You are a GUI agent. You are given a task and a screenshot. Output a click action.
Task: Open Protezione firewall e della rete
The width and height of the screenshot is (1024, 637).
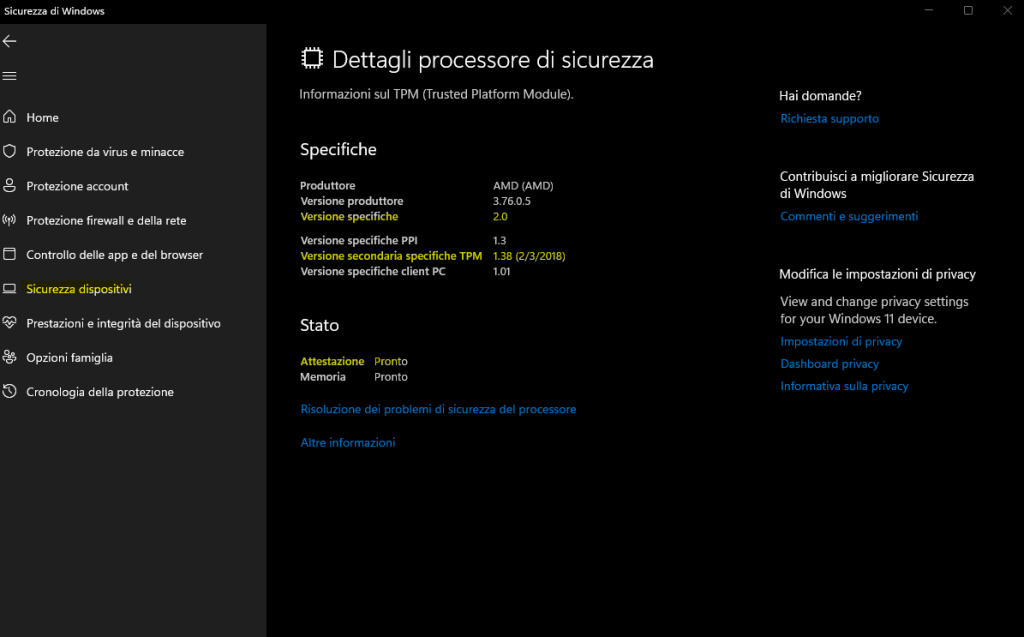click(x=106, y=220)
